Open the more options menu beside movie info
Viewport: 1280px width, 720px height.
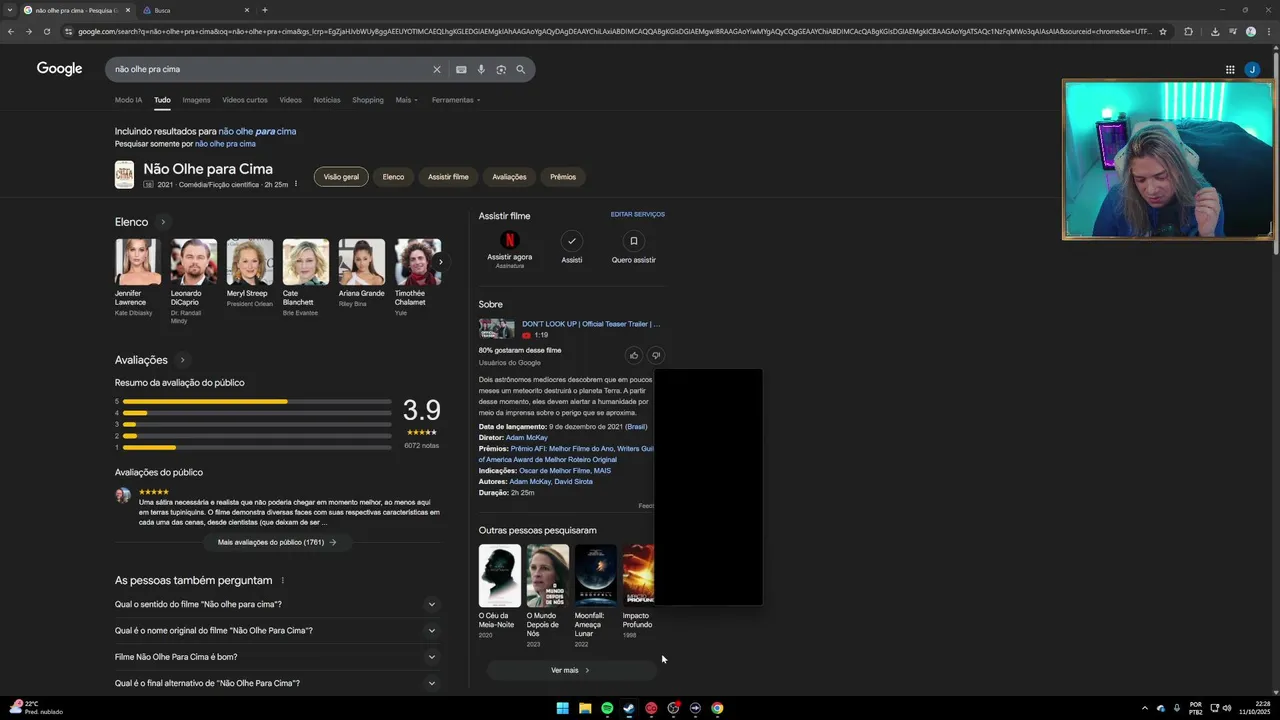296,184
